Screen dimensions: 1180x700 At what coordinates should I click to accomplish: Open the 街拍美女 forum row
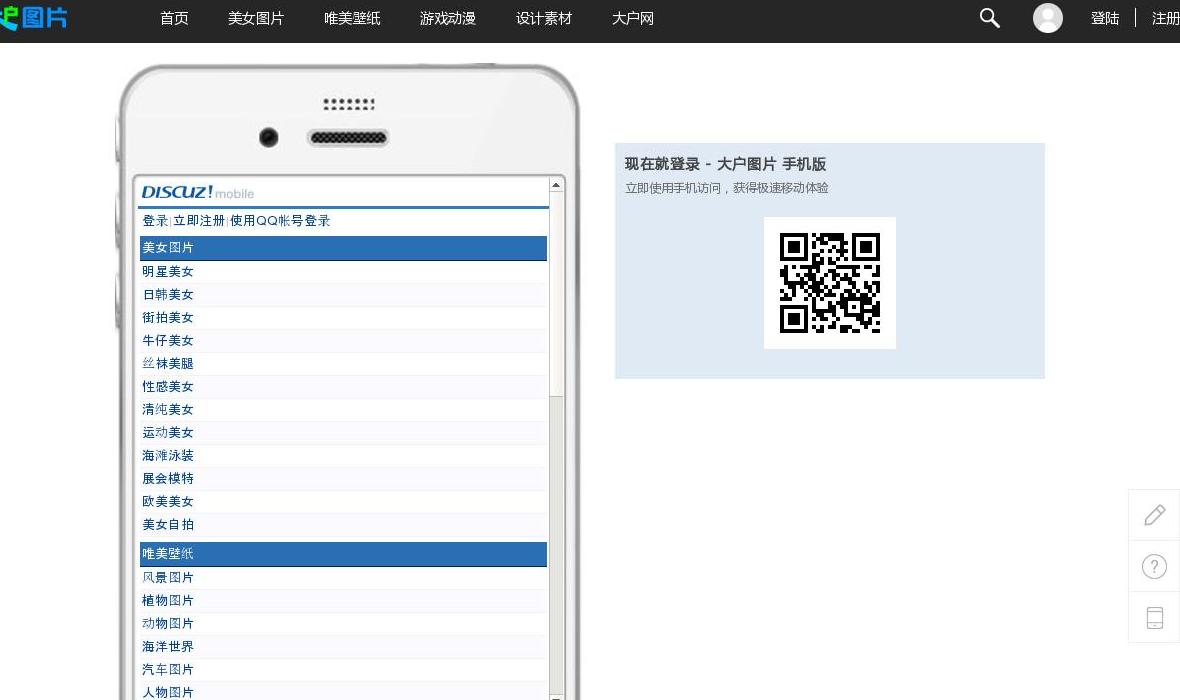pyautogui.click(x=343, y=318)
